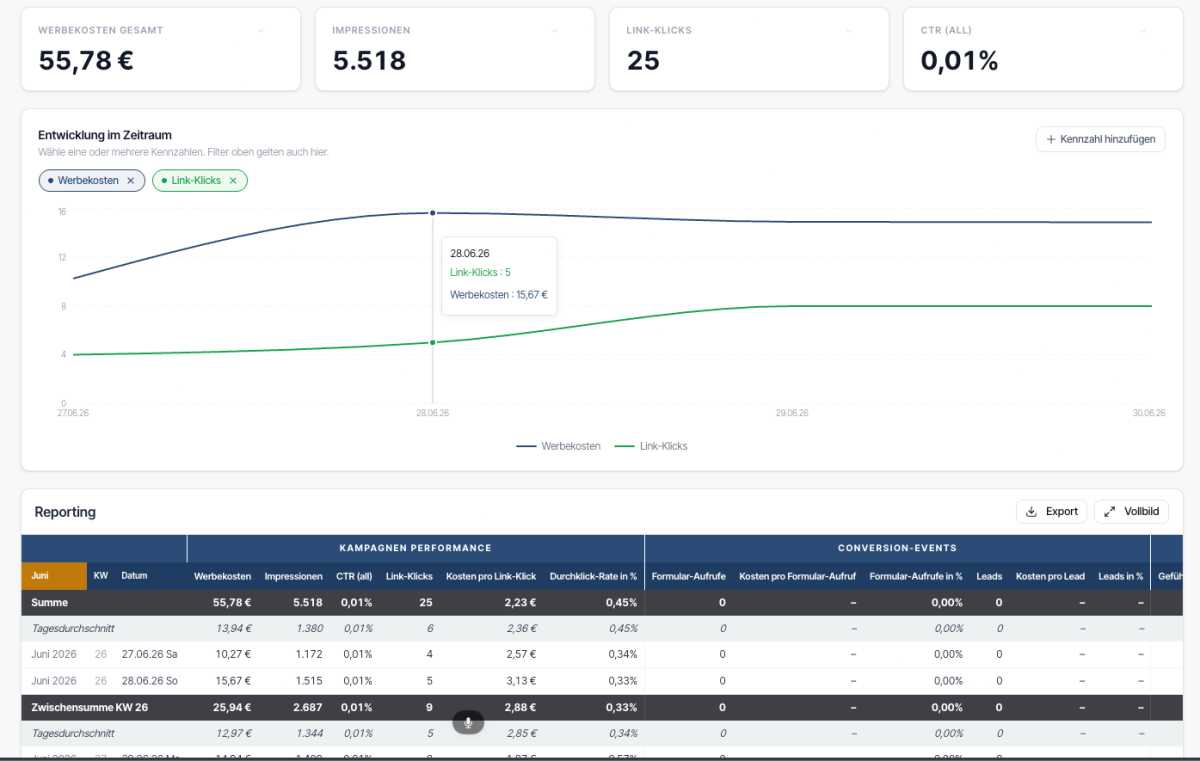Remove the Link-Klicks chip with its x
This screenshot has height=761, width=1200.
233,181
